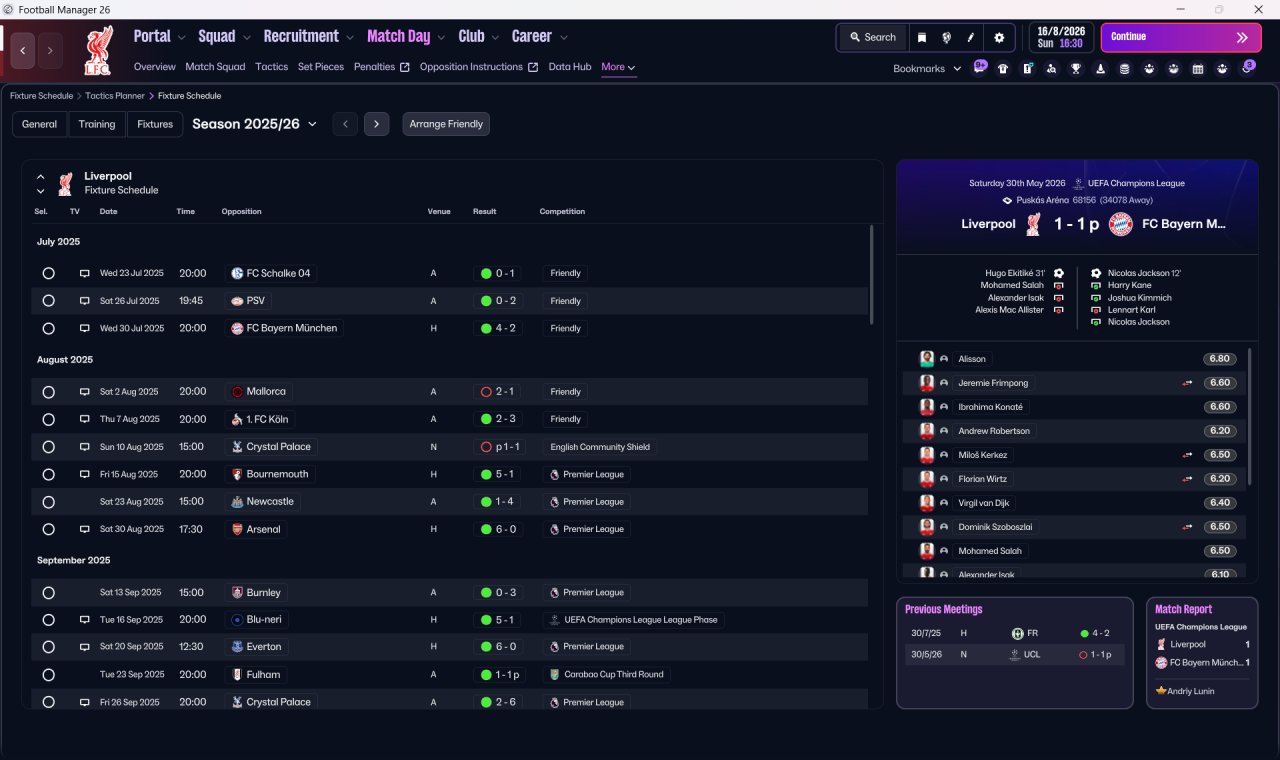The height and width of the screenshot is (760, 1280).
Task: Select the Mallorca fixture radio
Action: (x=48, y=392)
